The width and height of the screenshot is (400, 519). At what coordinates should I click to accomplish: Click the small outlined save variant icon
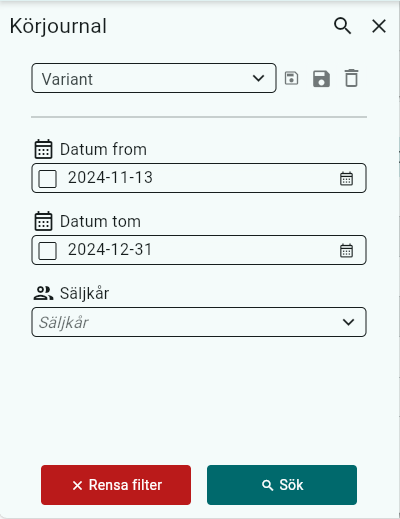(291, 79)
